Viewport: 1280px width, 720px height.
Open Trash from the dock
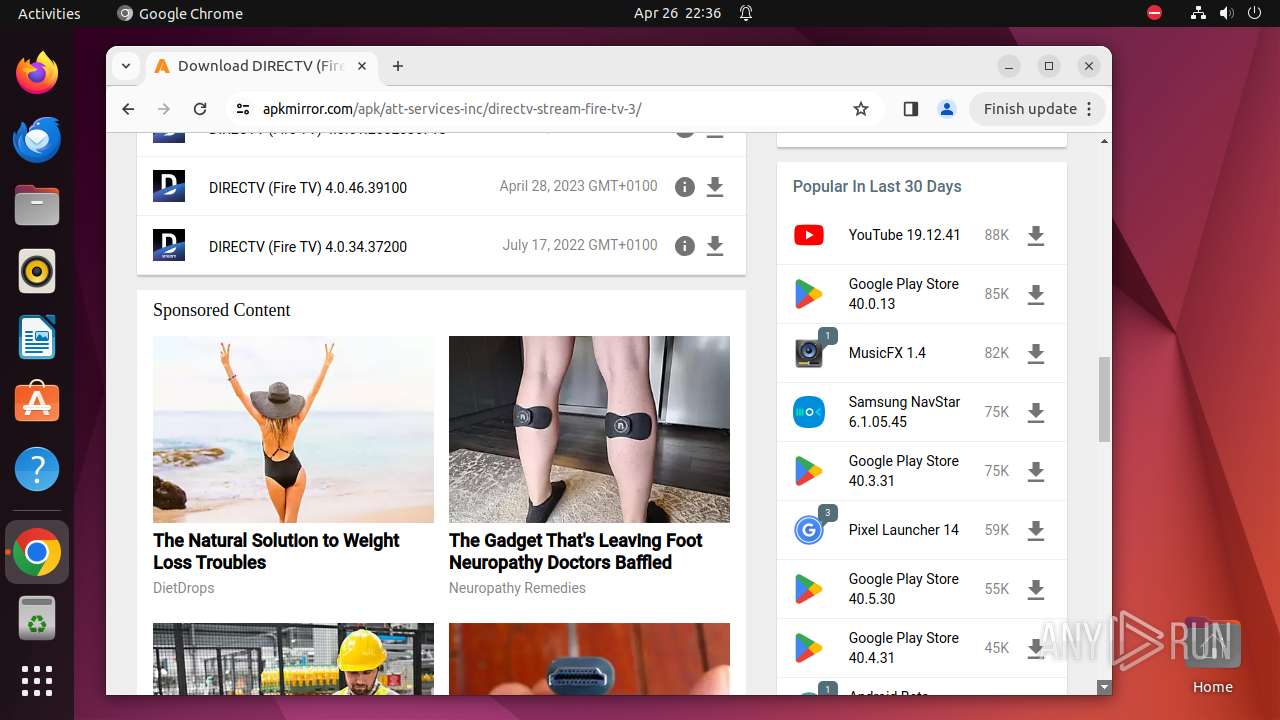(37, 619)
